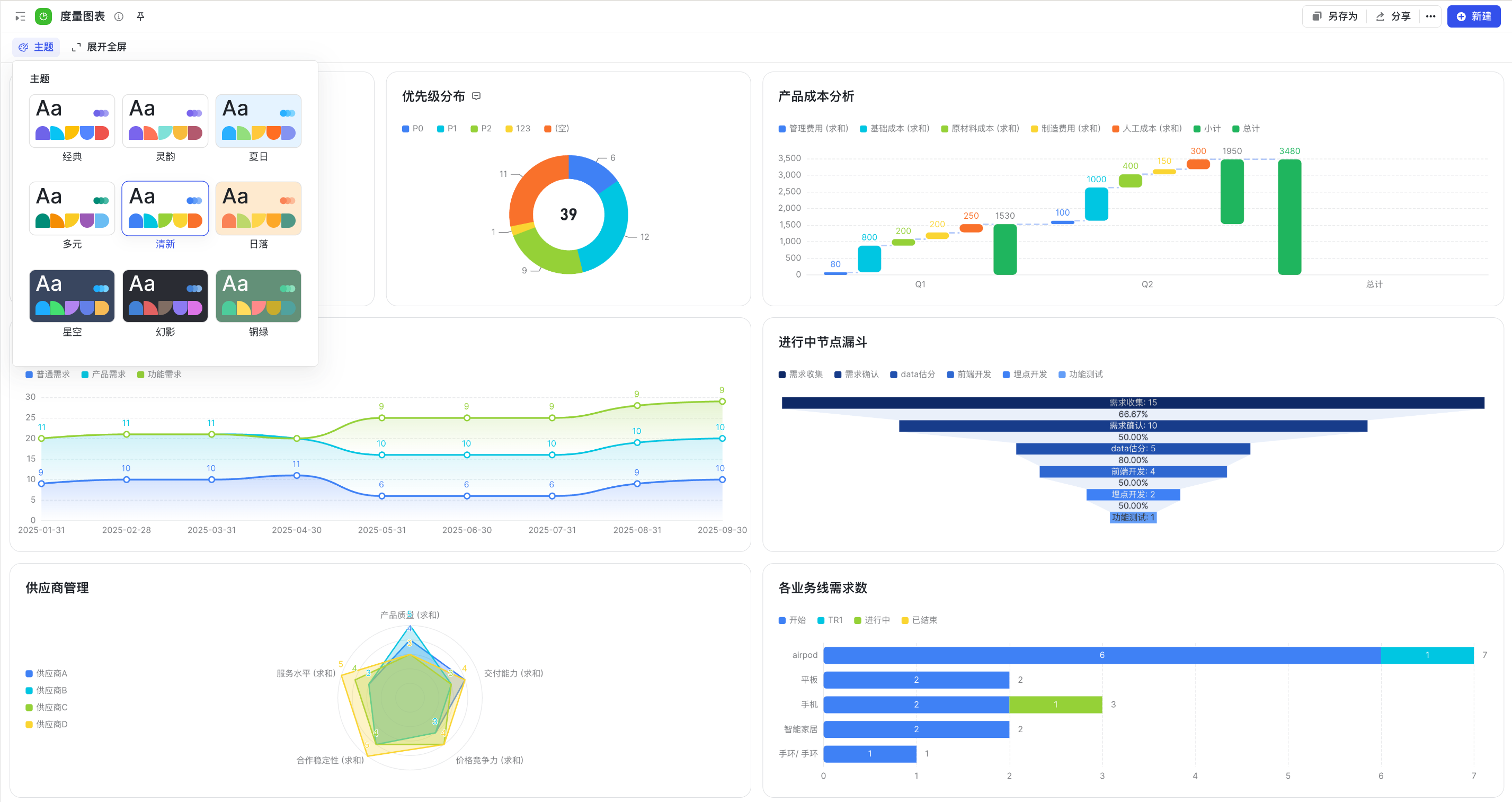Click the 产品成本分析 chart title

[x=816, y=96]
